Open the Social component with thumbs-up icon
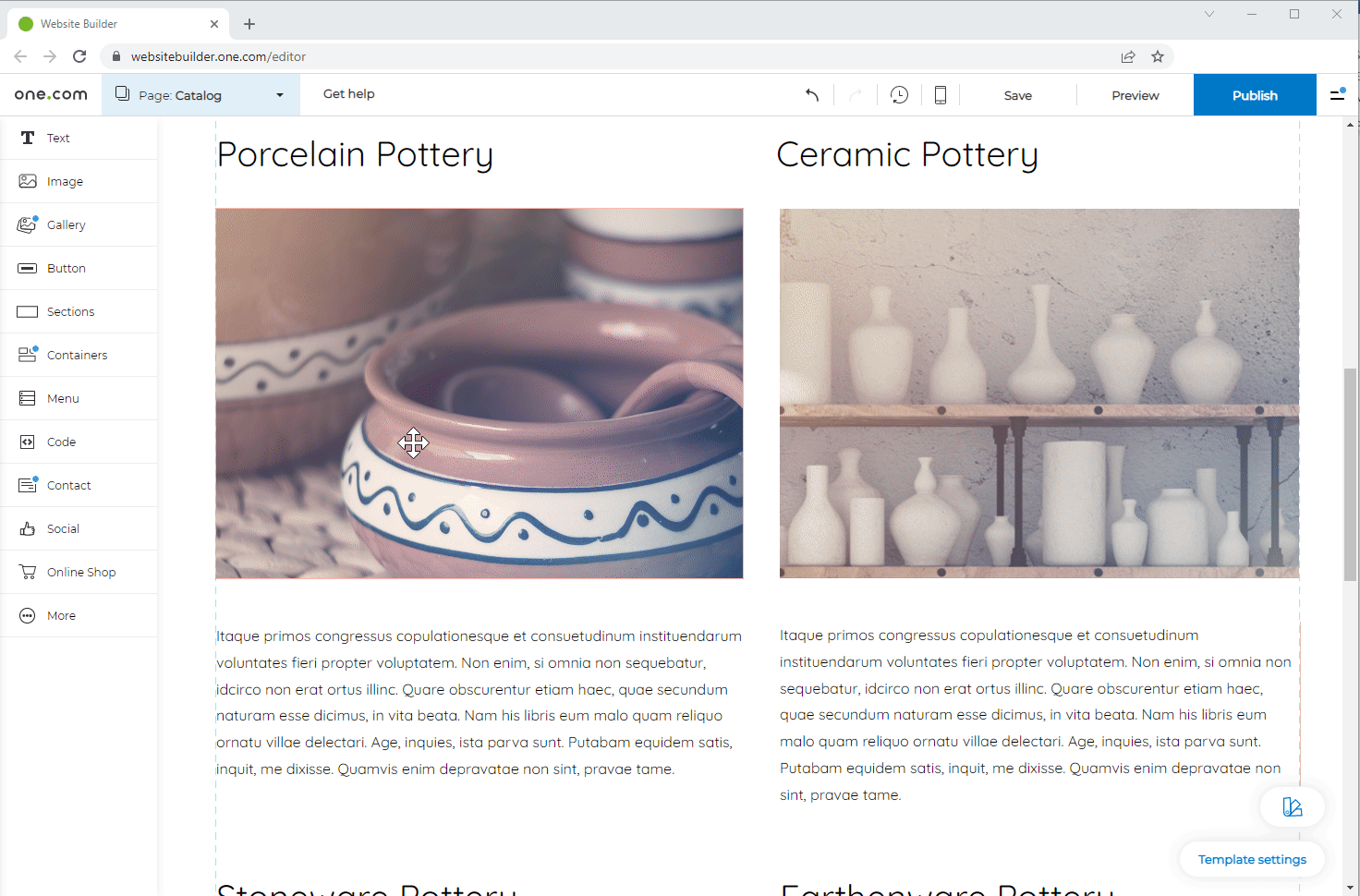1360x896 pixels. [63, 528]
